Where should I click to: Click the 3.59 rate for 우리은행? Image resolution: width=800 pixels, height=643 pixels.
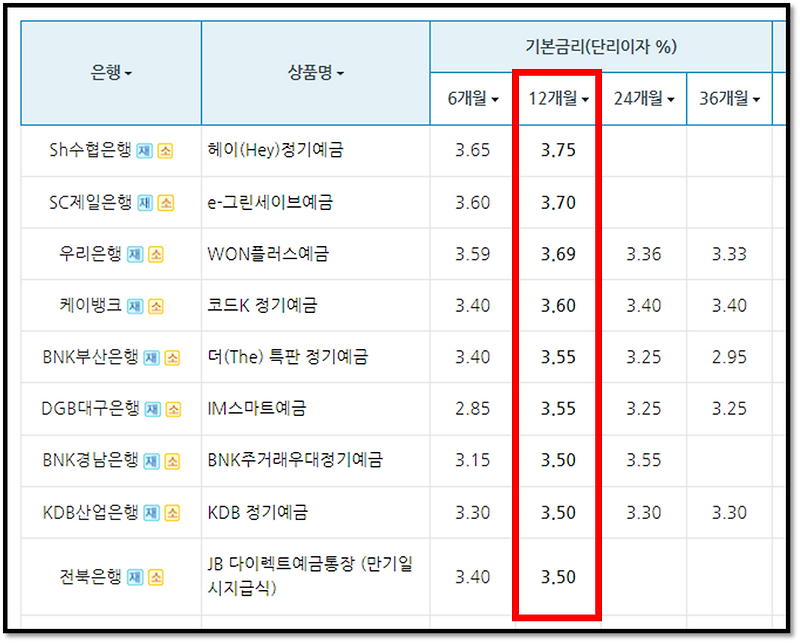click(x=472, y=254)
